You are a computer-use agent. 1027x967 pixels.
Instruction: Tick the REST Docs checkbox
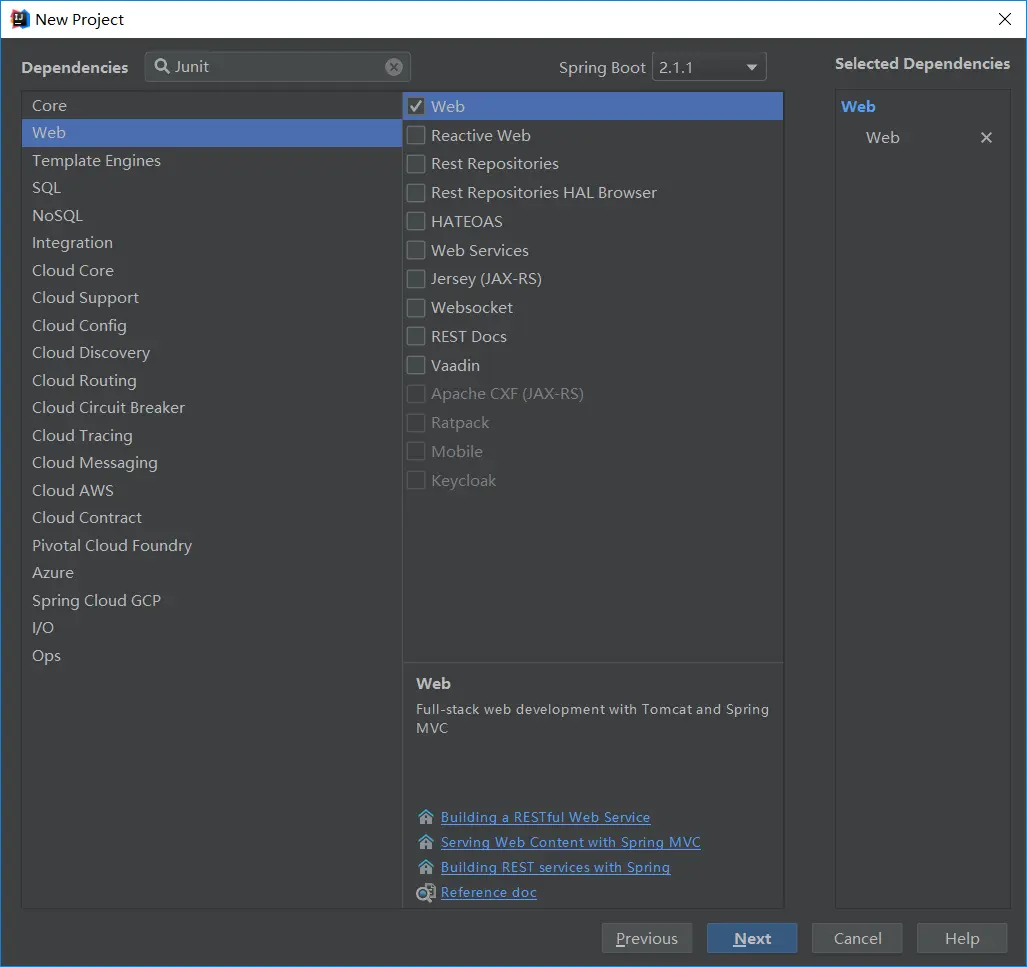416,336
